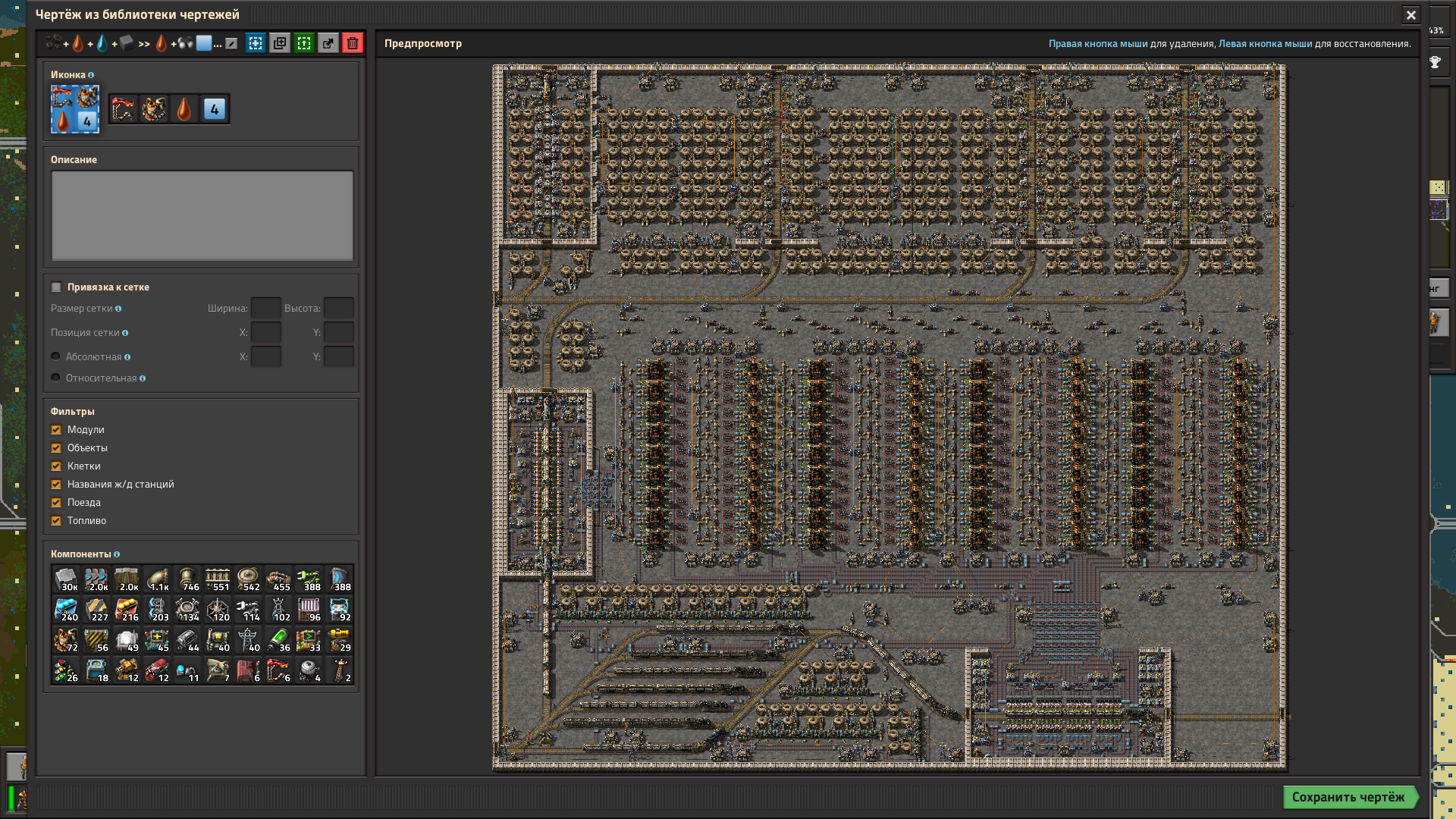
Task: Click the arithmetic combinator showing 45
Action: [157, 640]
